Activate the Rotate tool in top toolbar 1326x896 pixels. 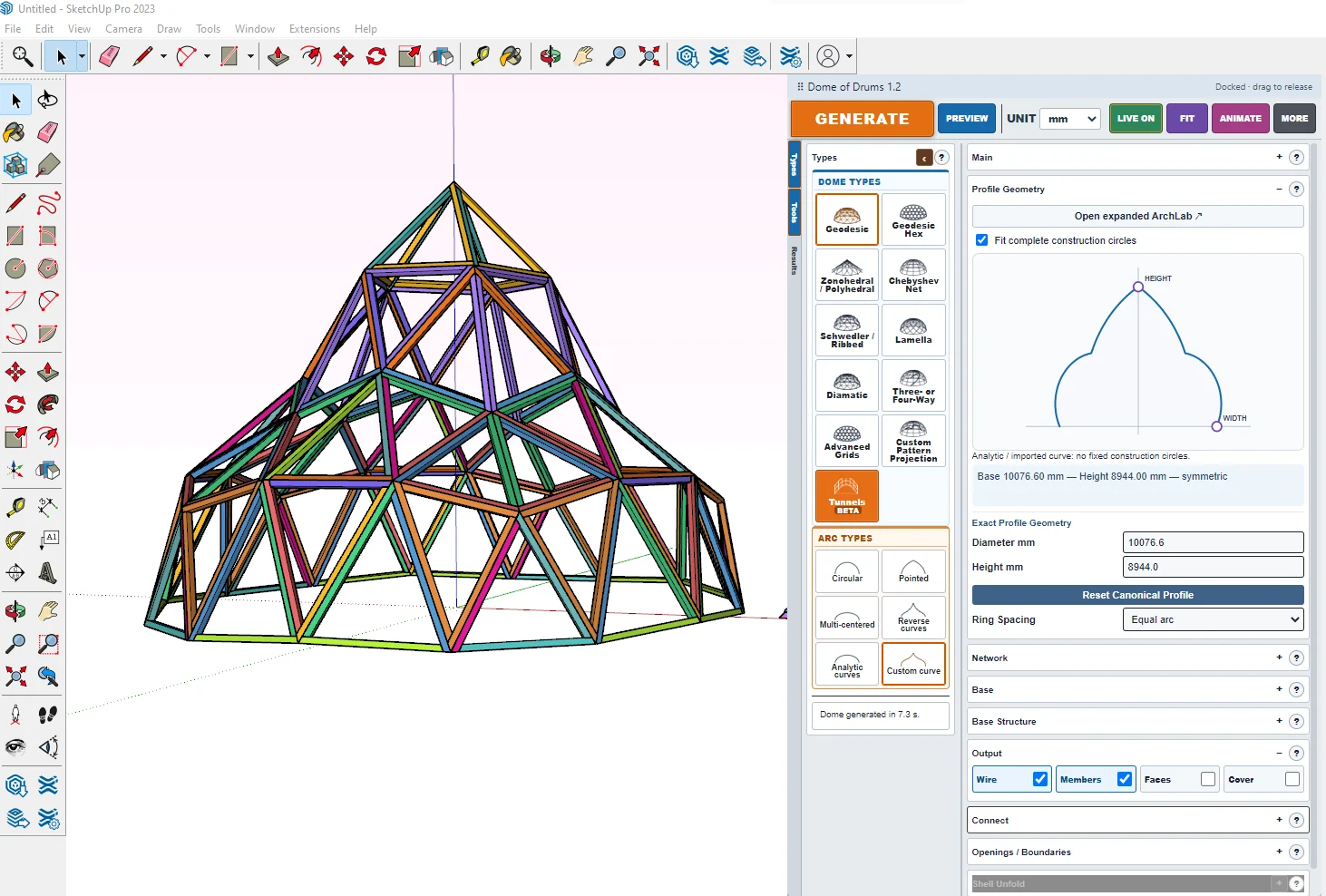(x=376, y=56)
